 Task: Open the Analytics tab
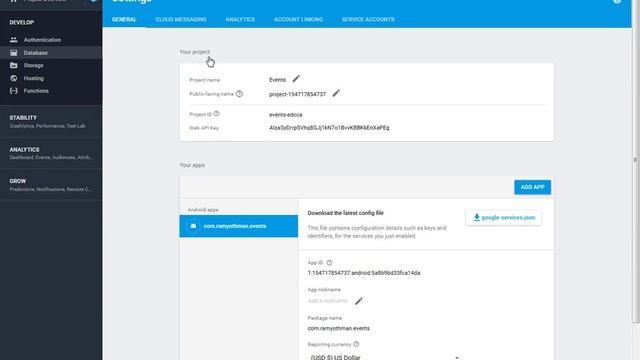pyautogui.click(x=240, y=19)
